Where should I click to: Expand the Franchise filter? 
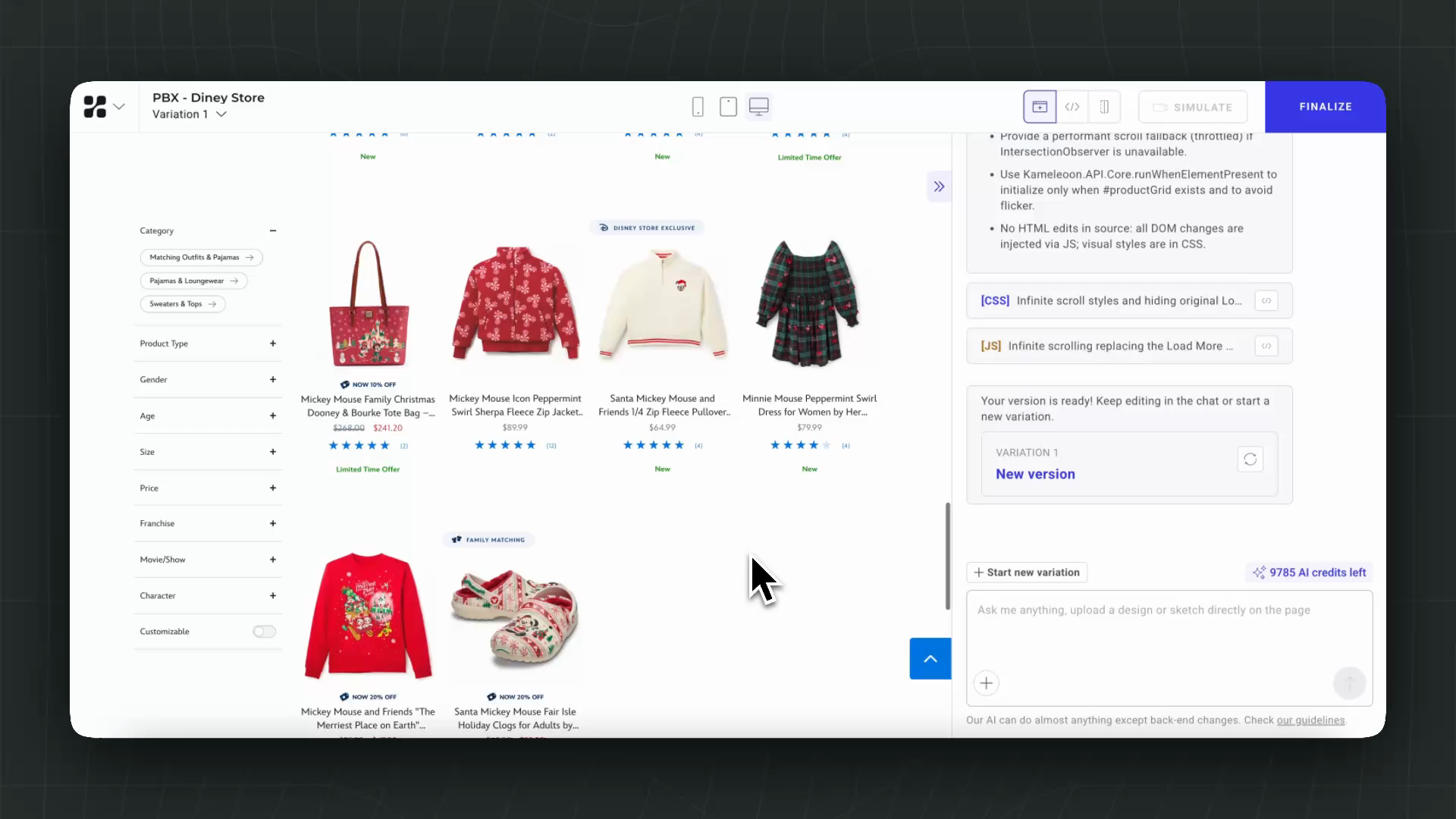(272, 523)
